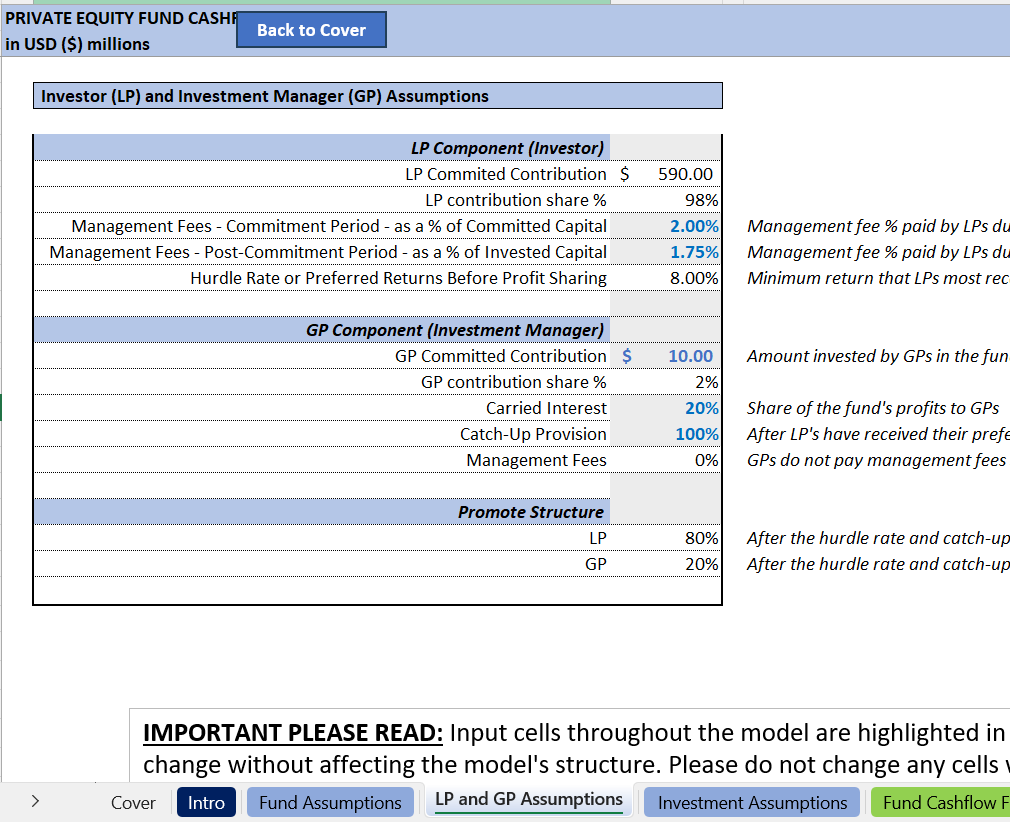Open the Investment Assumptions sheet tab
Screen dimensions: 1010x822
[x=752, y=803]
